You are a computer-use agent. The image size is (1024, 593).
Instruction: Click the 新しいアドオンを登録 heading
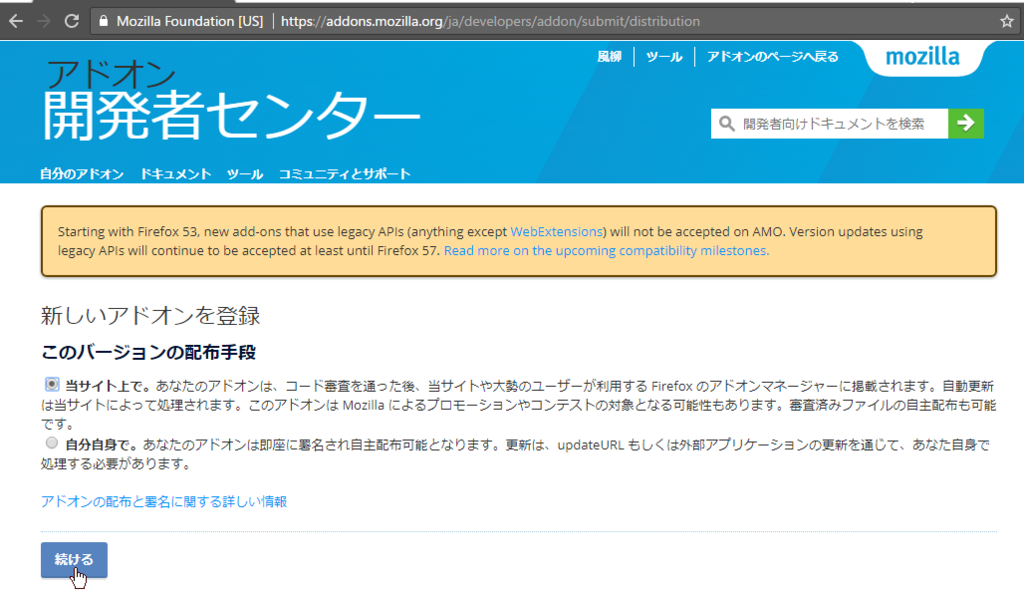point(150,315)
